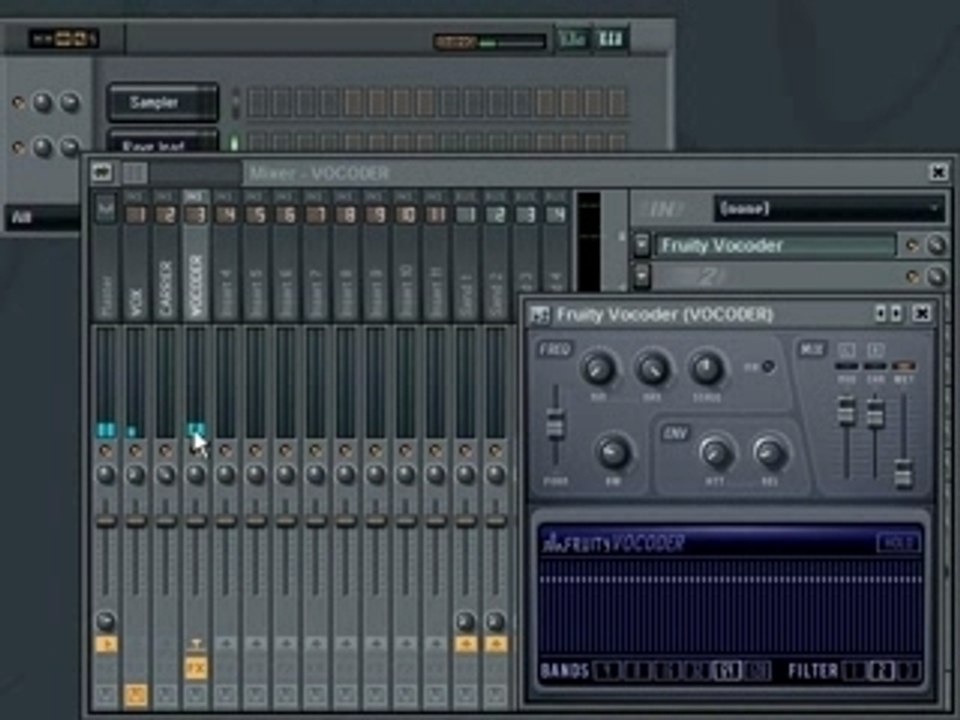Click the effect slot 2 mix level knob

936,277
